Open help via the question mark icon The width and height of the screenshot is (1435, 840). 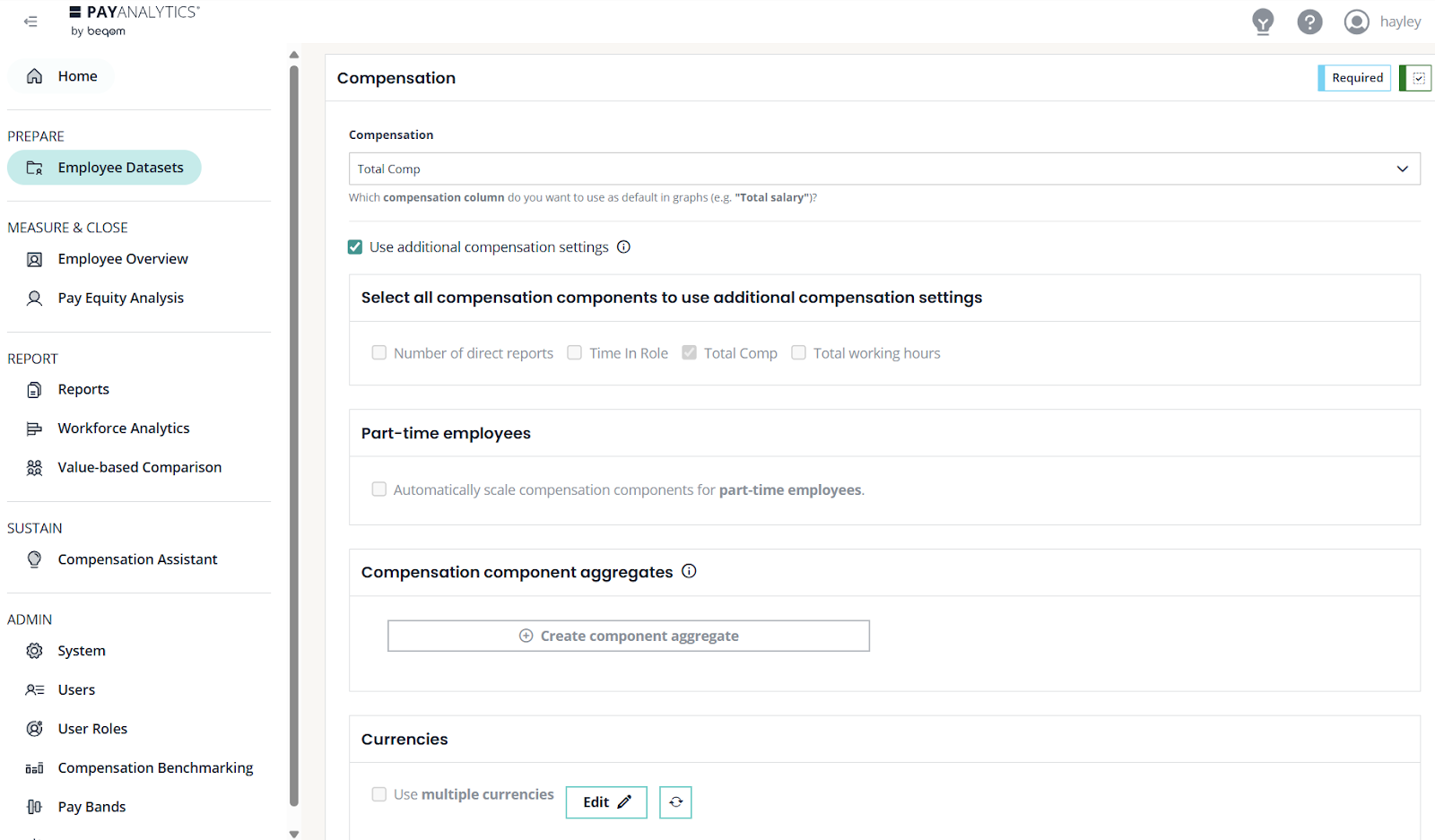tap(1309, 22)
